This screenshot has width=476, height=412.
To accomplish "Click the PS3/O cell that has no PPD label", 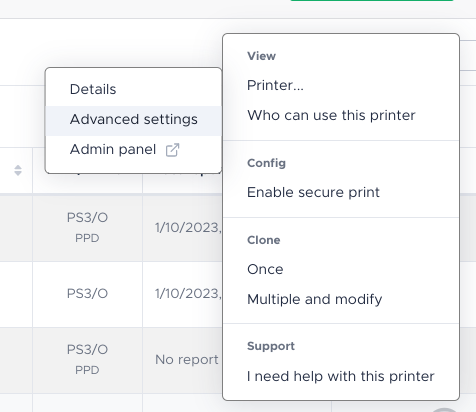I will pos(87,294).
